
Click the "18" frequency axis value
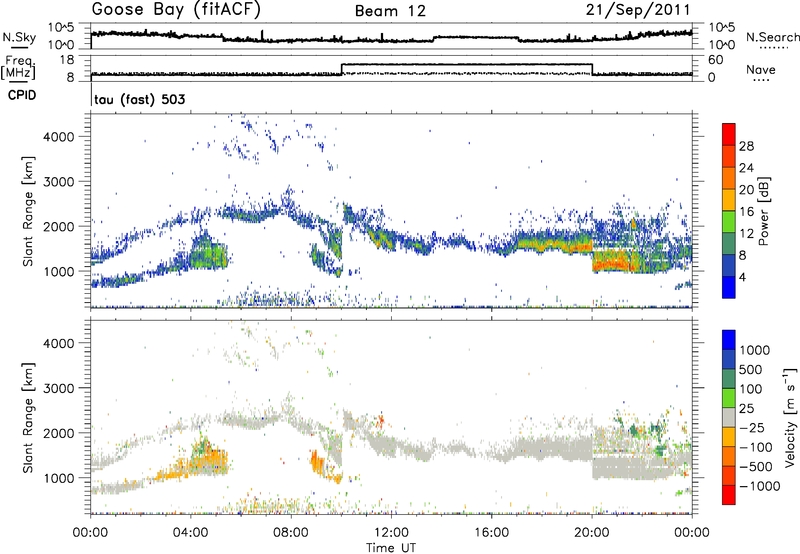point(67,60)
